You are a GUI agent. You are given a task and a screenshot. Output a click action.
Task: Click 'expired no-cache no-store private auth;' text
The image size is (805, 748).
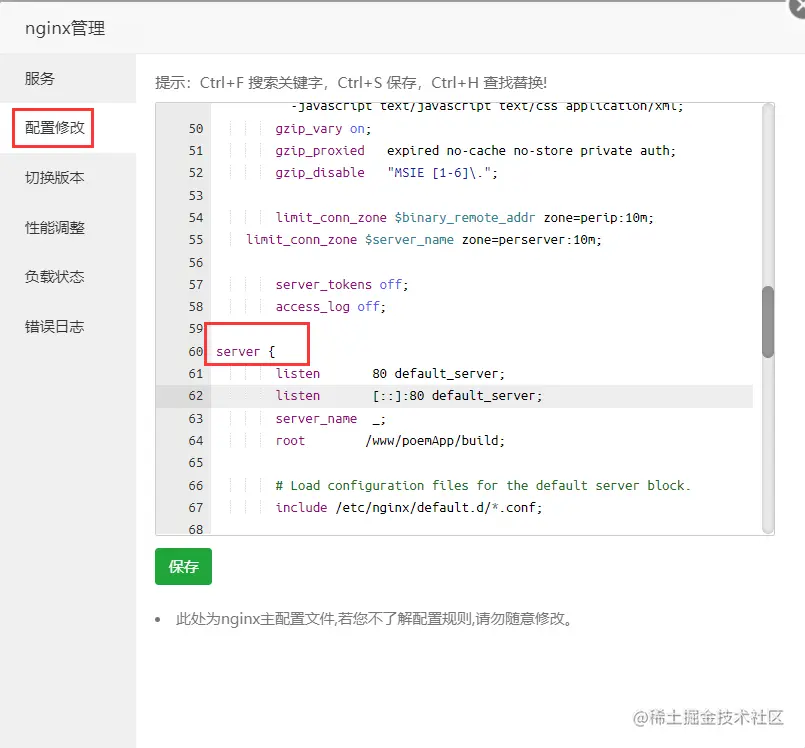[531, 151]
